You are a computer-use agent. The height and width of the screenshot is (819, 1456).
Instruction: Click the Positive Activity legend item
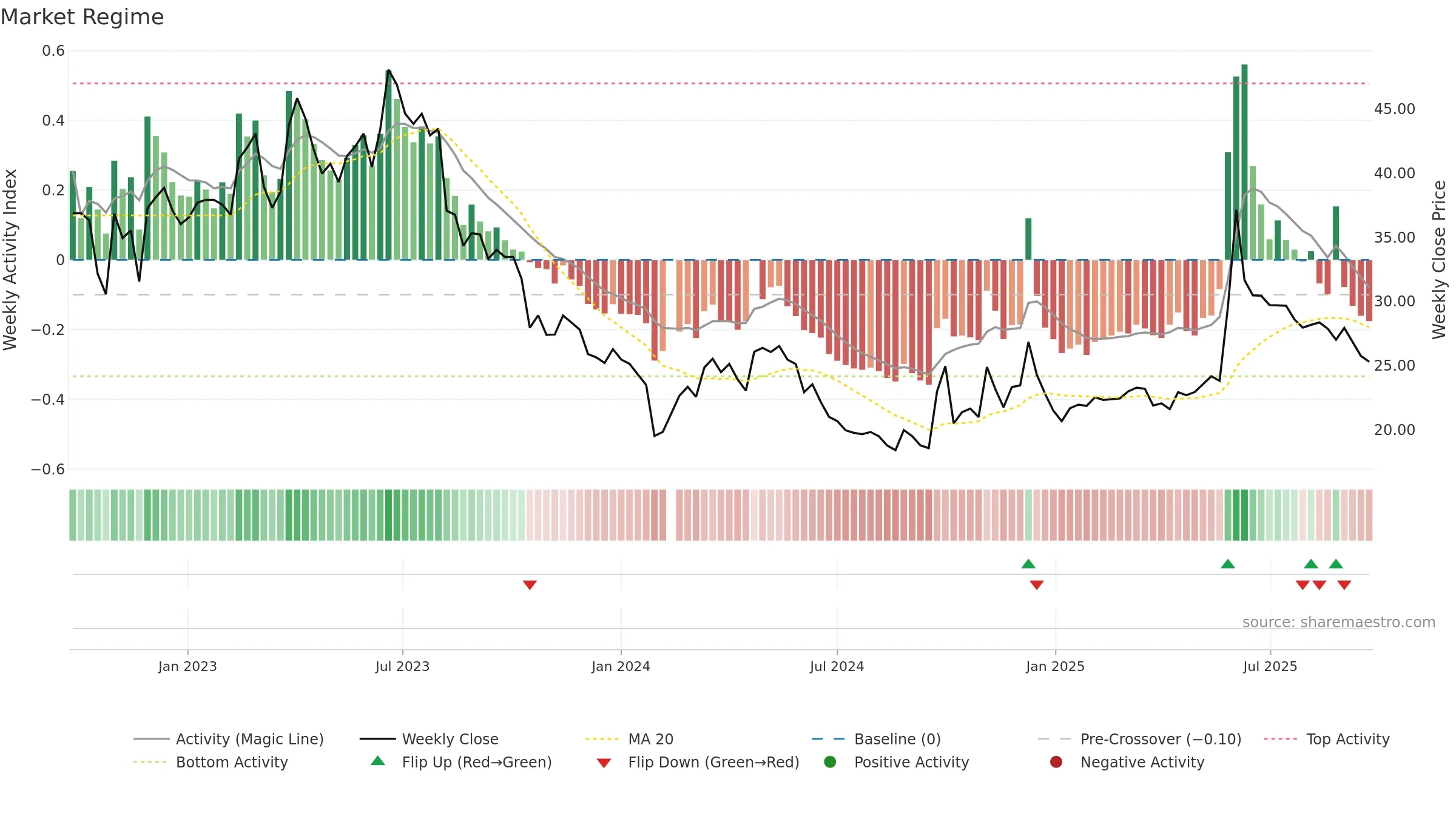(x=897, y=762)
